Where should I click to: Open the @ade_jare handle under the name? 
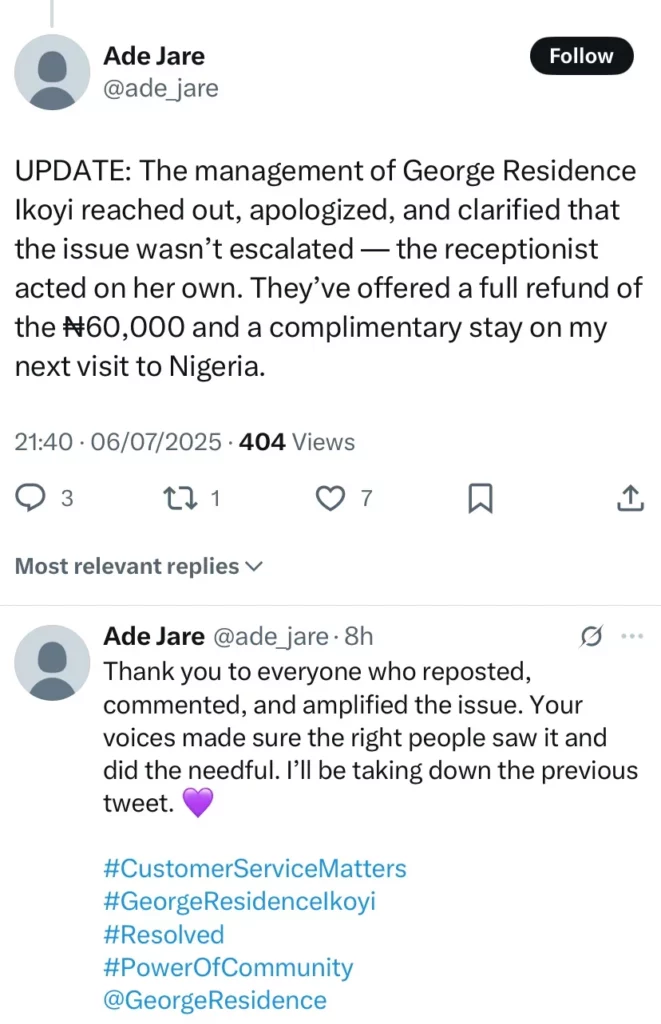click(x=161, y=89)
